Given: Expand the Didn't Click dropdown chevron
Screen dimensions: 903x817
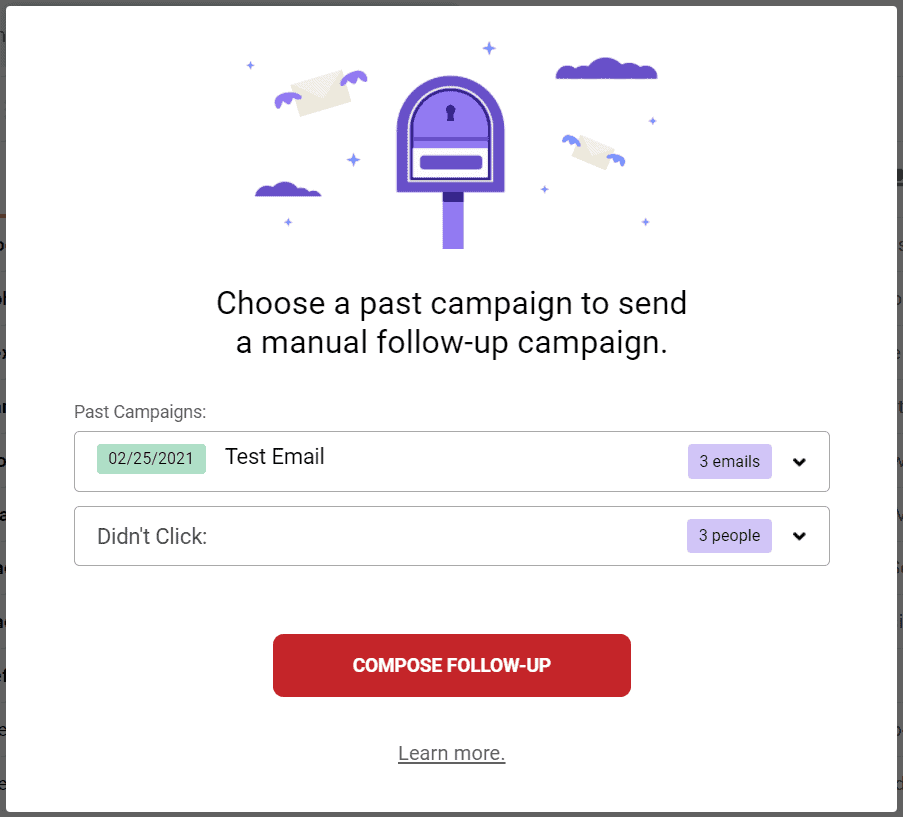Looking at the screenshot, I should coord(799,536).
